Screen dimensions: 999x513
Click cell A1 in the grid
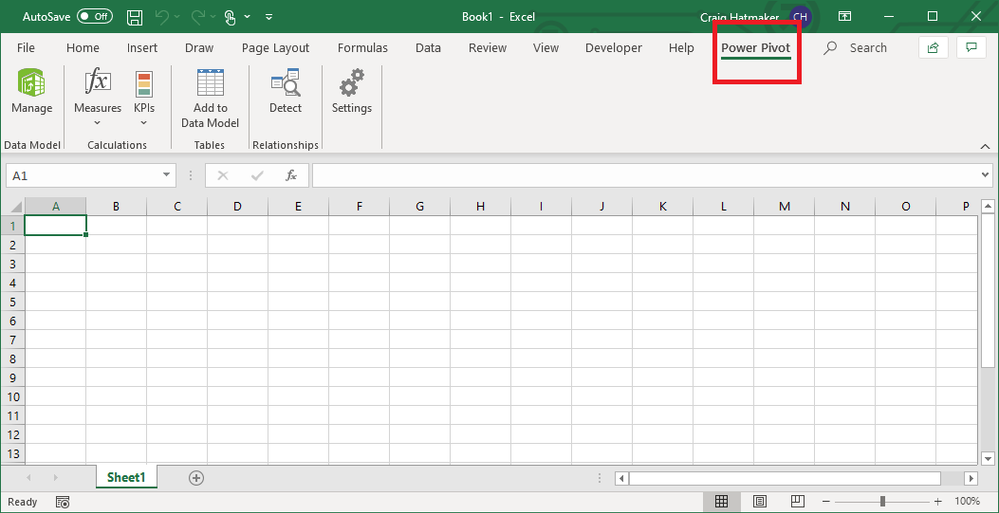pyautogui.click(x=55, y=226)
